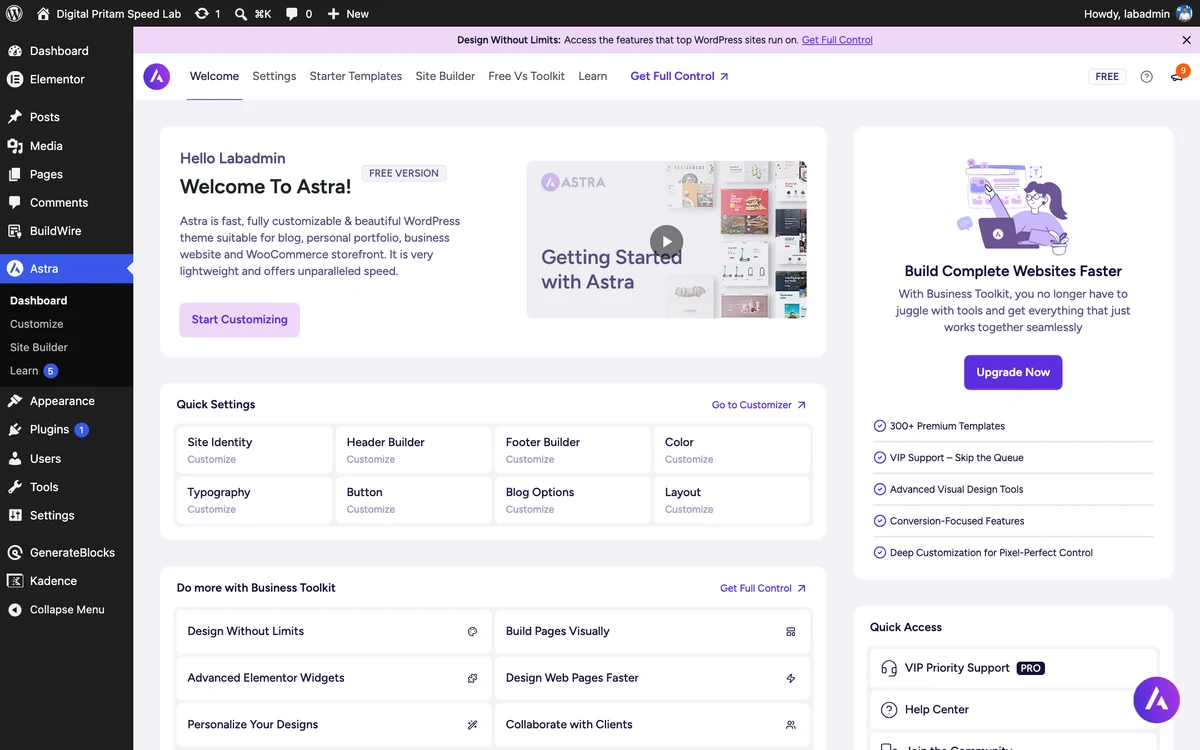Click Get Full Control in Business Toolkit section
Image resolution: width=1200 pixels, height=750 pixels.
click(763, 588)
